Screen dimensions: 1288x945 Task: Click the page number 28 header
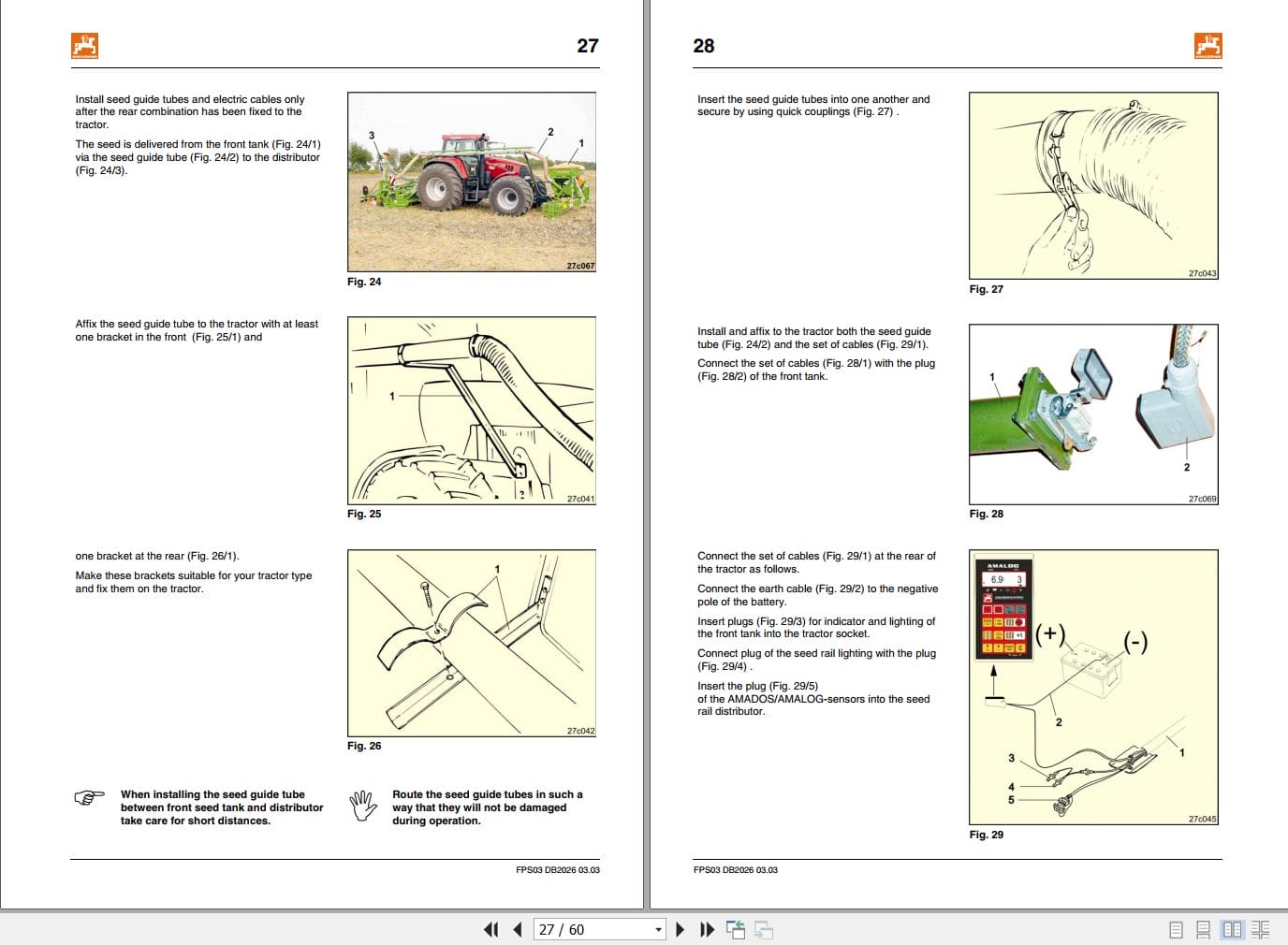(704, 46)
